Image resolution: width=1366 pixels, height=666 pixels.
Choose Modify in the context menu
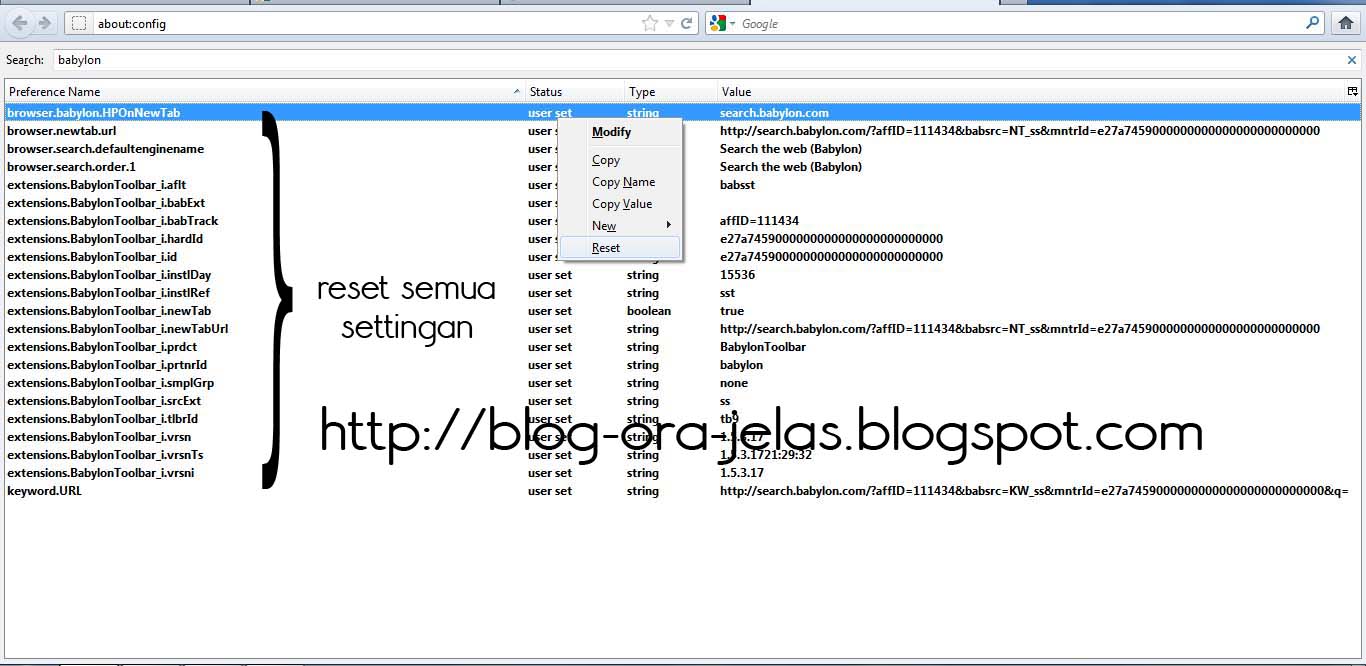[620, 132]
